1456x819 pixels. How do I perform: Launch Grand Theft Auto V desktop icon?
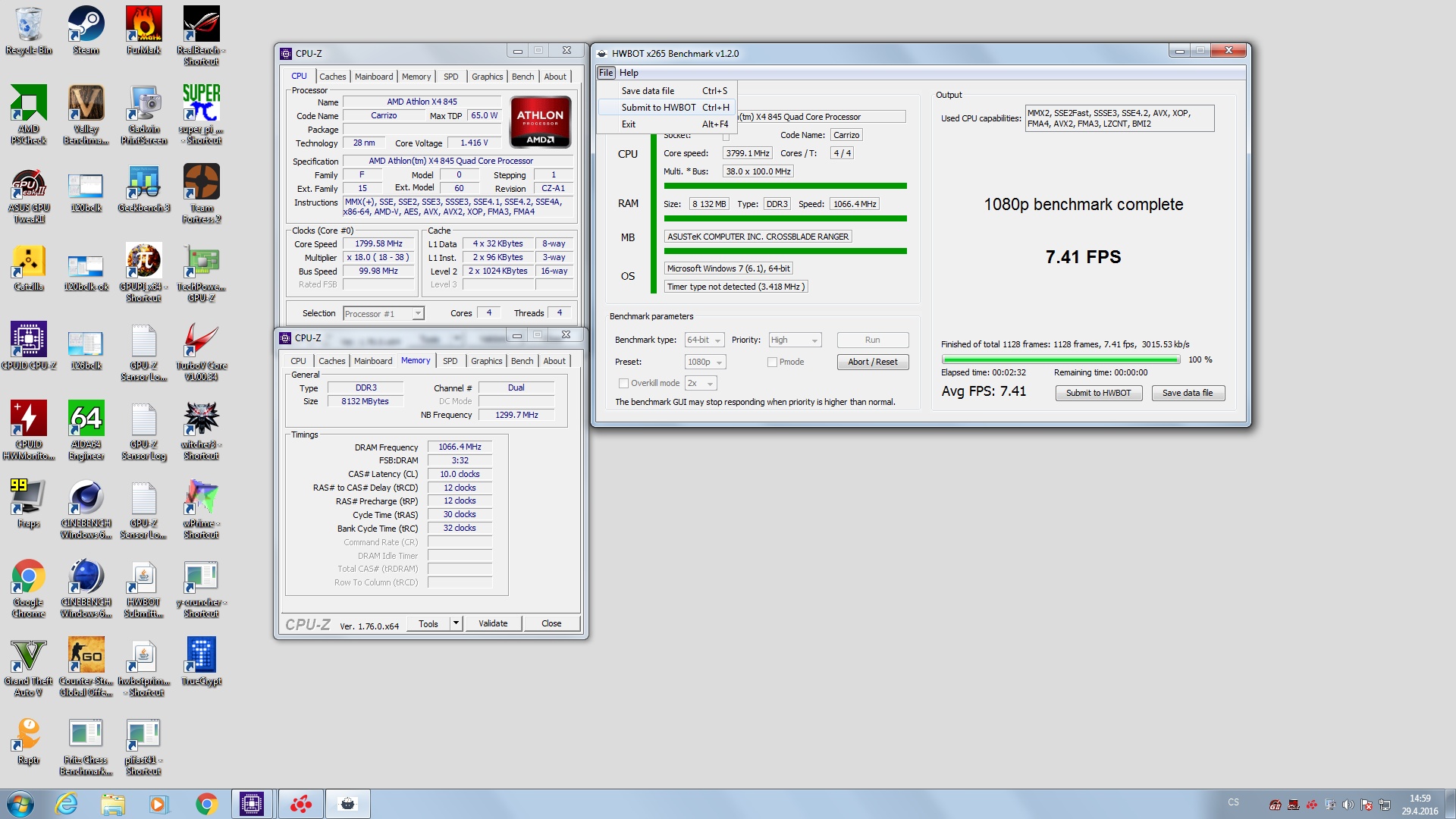29,667
